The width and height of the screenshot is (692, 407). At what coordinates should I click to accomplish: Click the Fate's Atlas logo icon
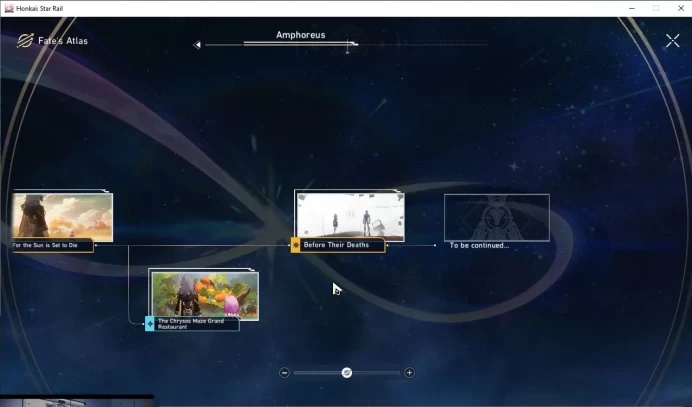[x=25, y=41]
